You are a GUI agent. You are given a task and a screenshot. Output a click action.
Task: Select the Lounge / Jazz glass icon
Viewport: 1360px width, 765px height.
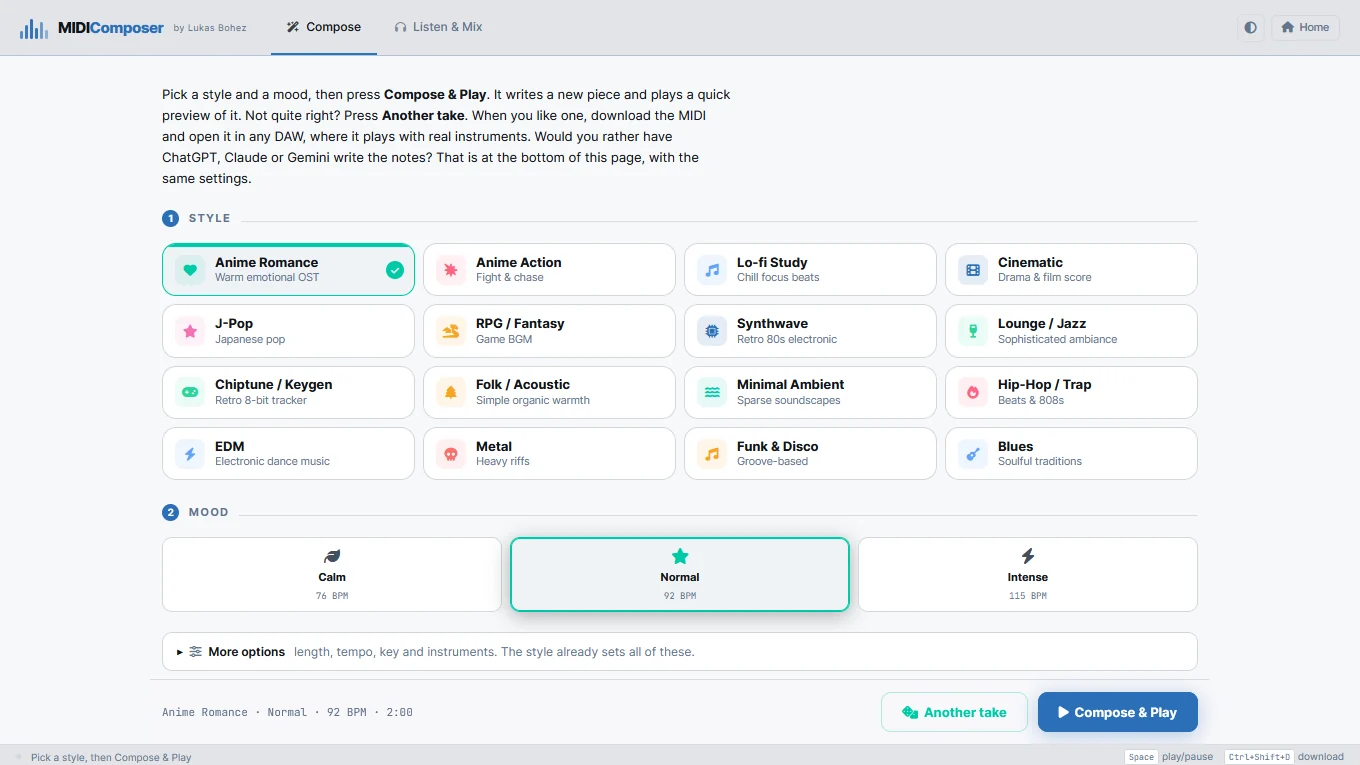[x=973, y=331]
